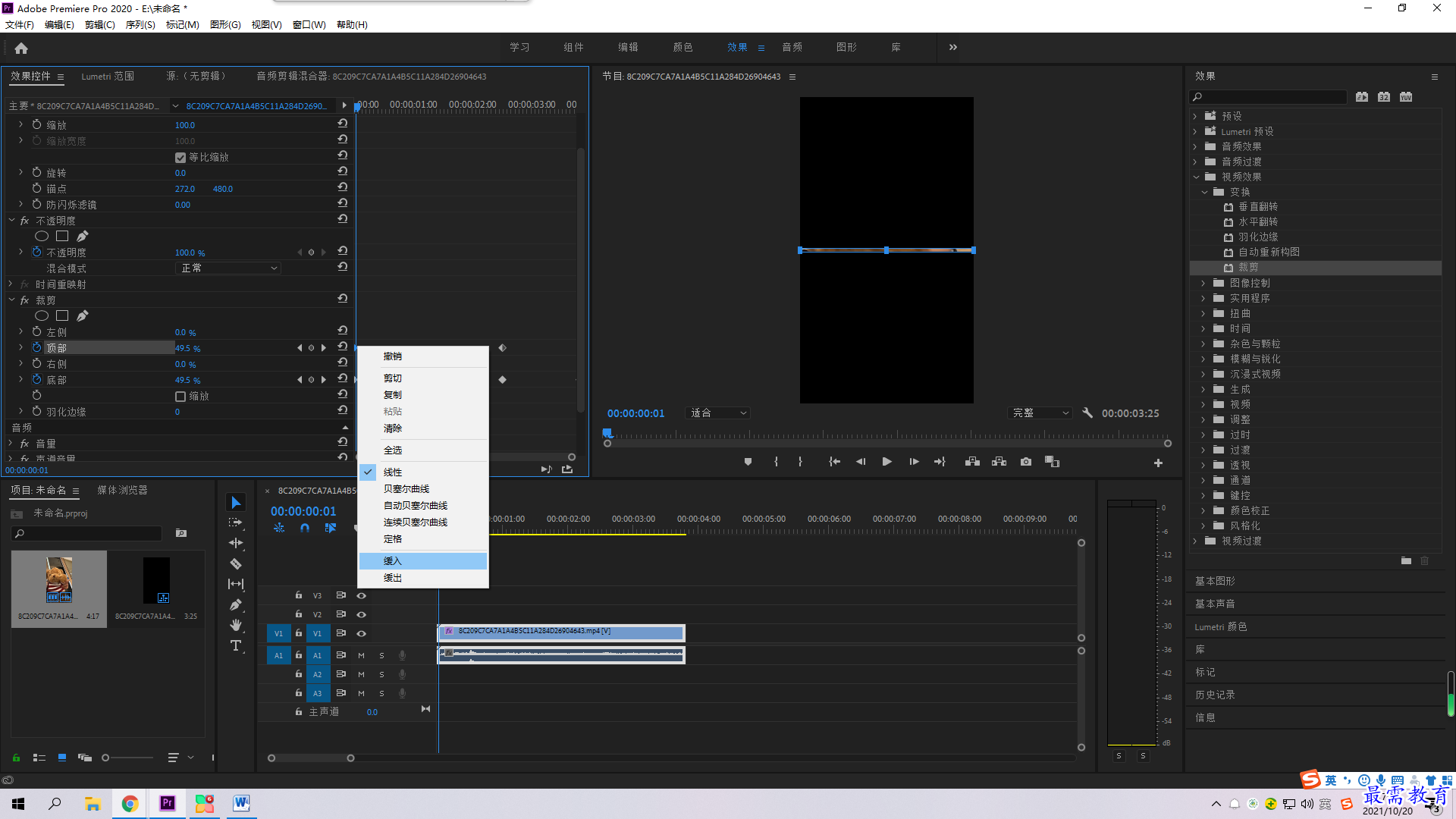Click the program monitor playhead scrubber

tap(607, 433)
